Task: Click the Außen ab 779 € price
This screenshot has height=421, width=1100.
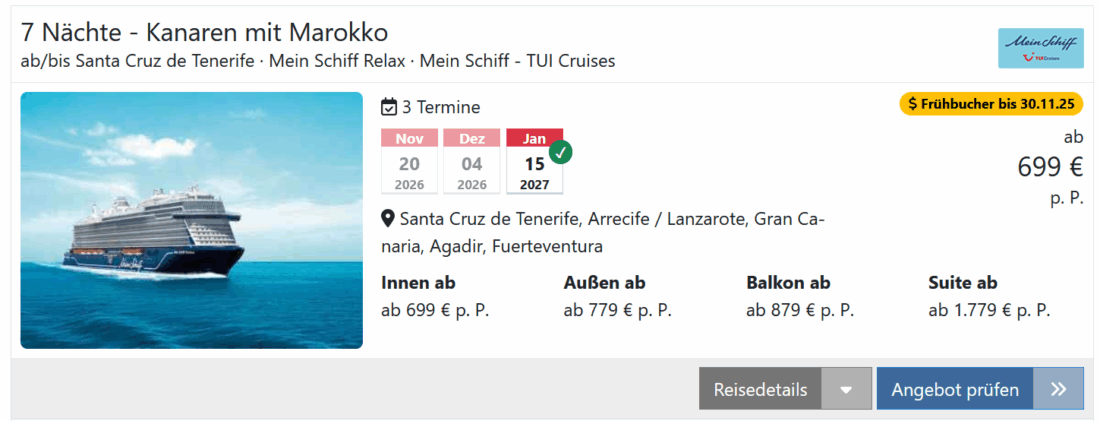Action: pyautogui.click(x=617, y=310)
